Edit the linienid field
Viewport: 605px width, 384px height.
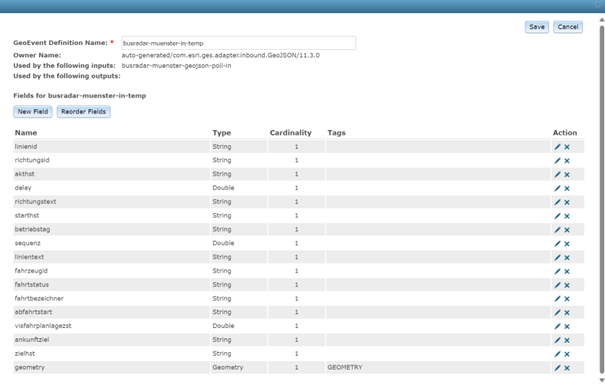click(x=557, y=147)
